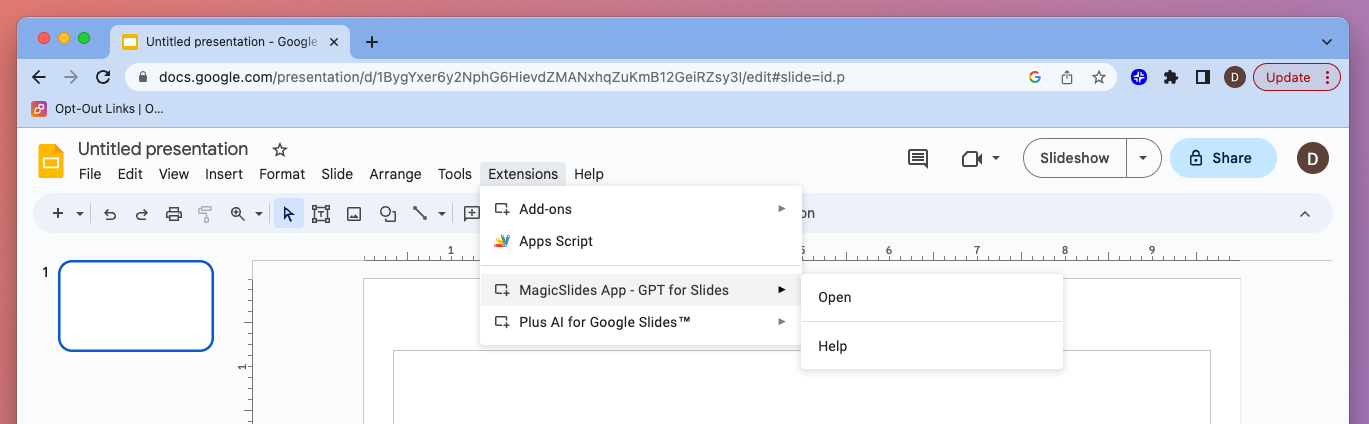Select the line tool
Image resolution: width=1369 pixels, height=424 pixels.
point(420,213)
